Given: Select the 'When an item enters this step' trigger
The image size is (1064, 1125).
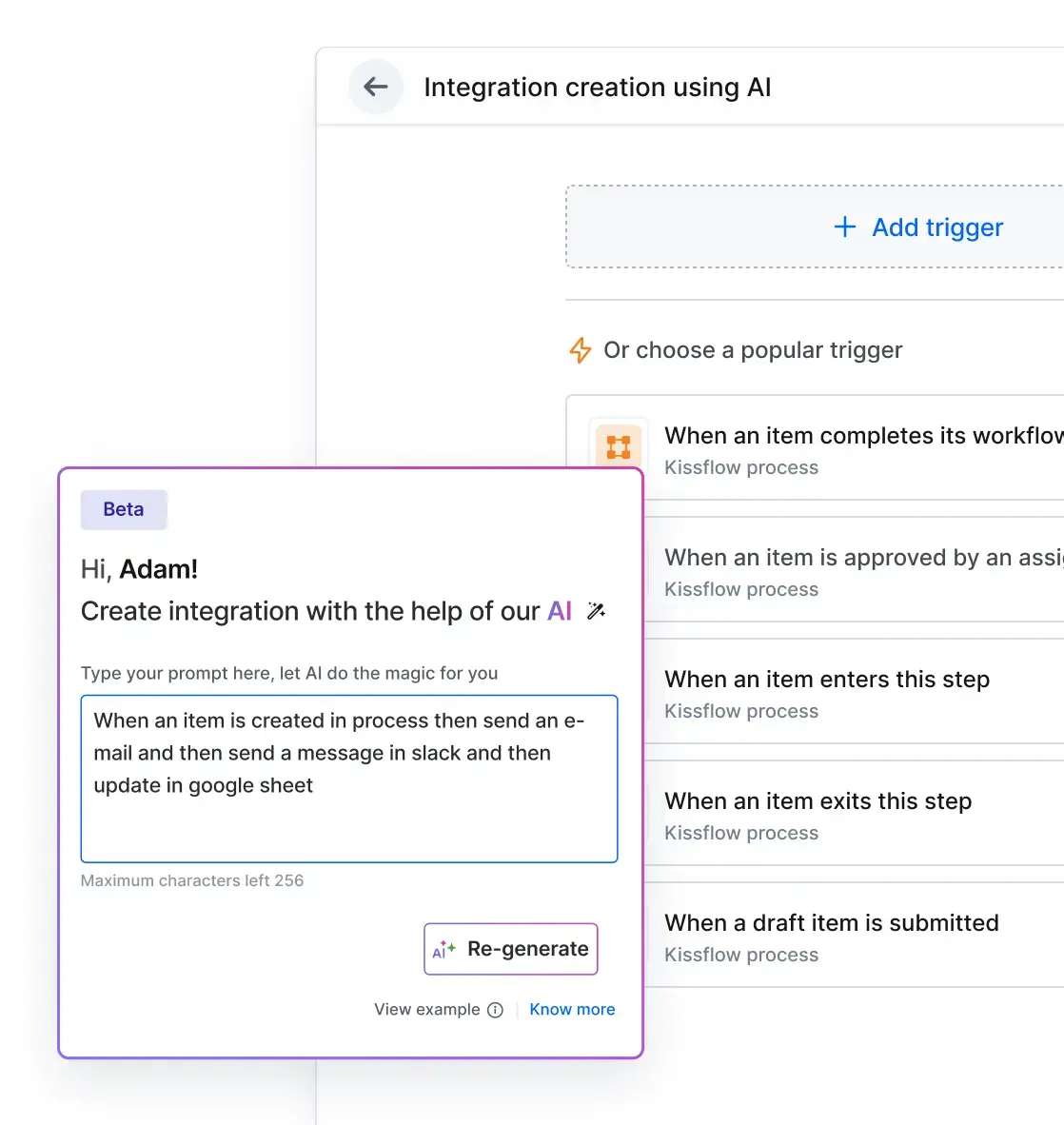Looking at the screenshot, I should point(827,680).
